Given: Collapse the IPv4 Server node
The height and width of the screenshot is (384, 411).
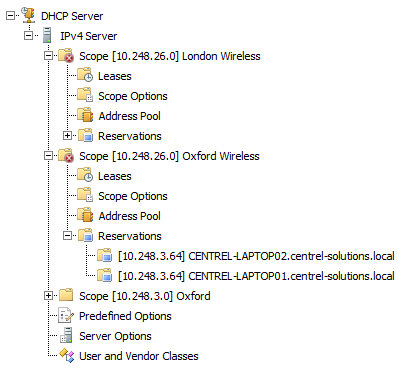Looking at the screenshot, I should (x=29, y=35).
